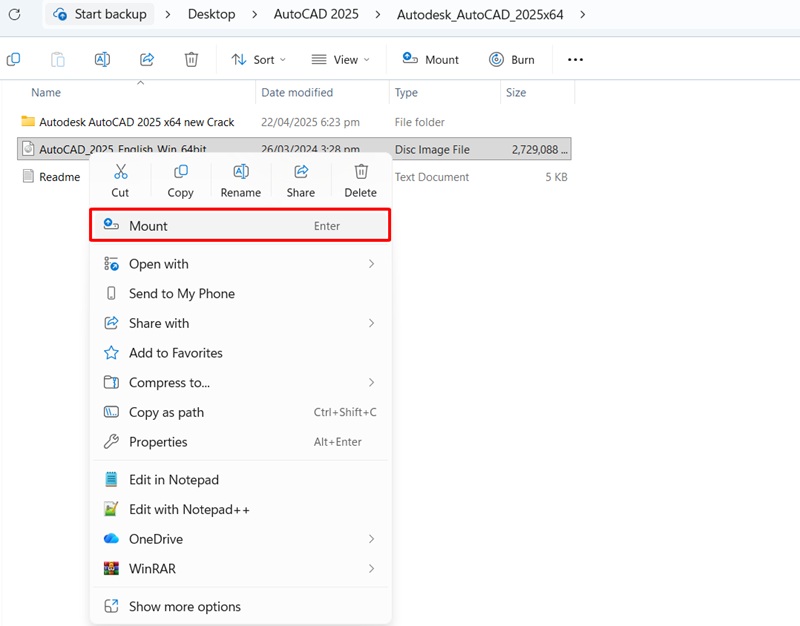Open the Sort dropdown
This screenshot has height=626, width=800.
[x=258, y=59]
